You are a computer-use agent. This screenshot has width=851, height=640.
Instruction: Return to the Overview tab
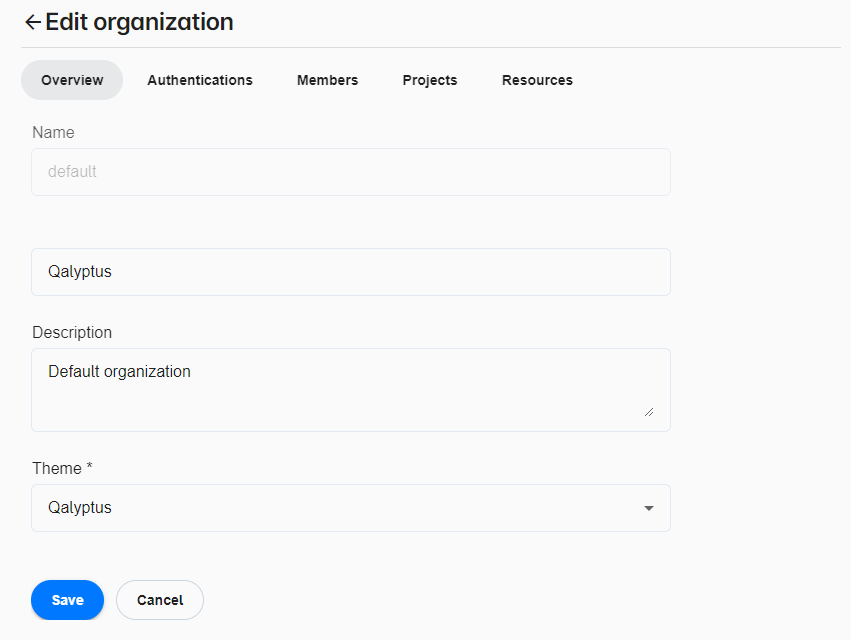click(71, 80)
